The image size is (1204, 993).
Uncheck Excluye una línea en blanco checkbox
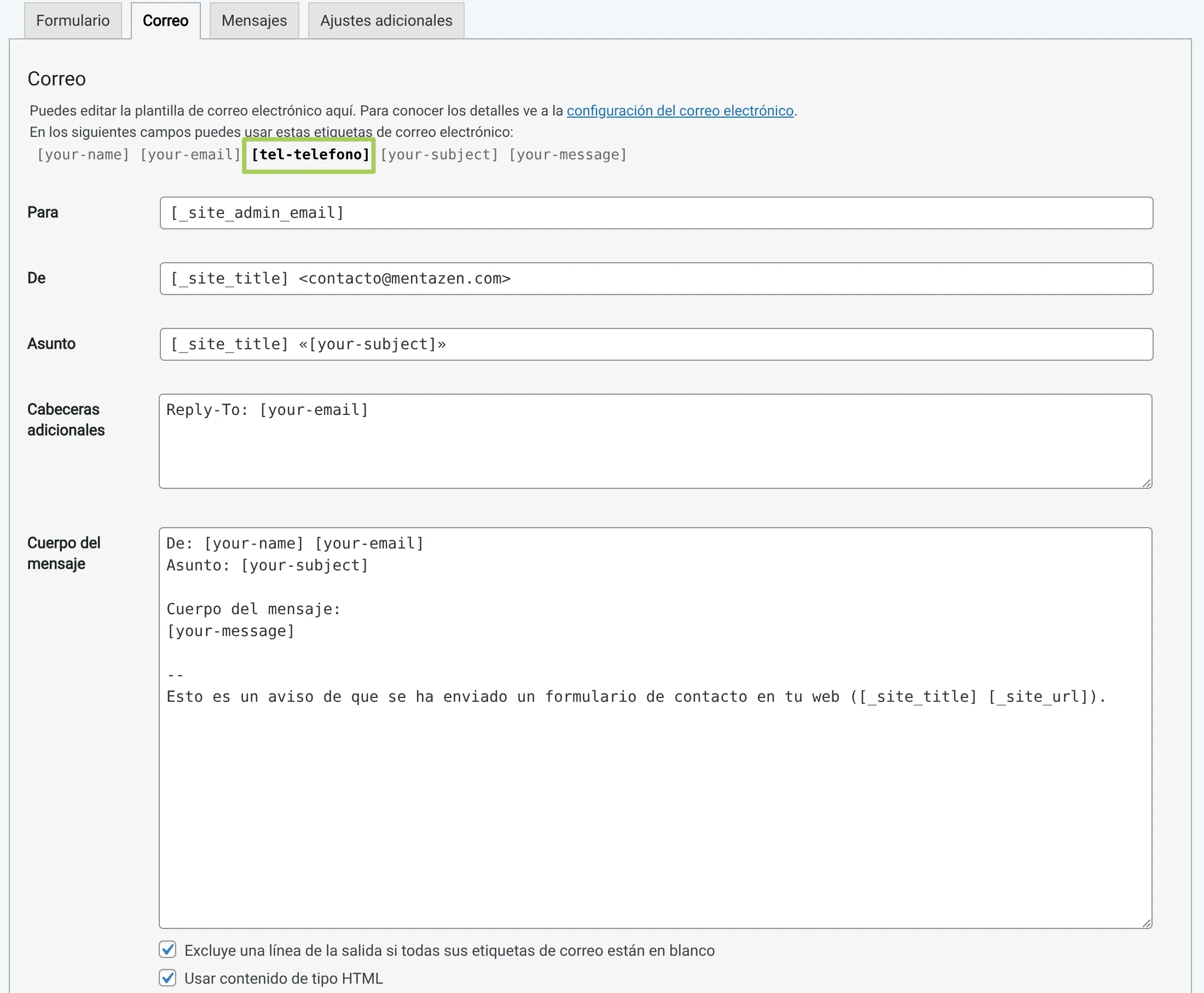point(167,950)
